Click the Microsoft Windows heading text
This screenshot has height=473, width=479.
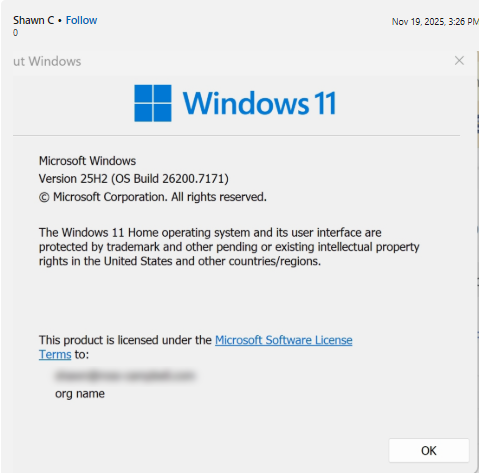87,161
